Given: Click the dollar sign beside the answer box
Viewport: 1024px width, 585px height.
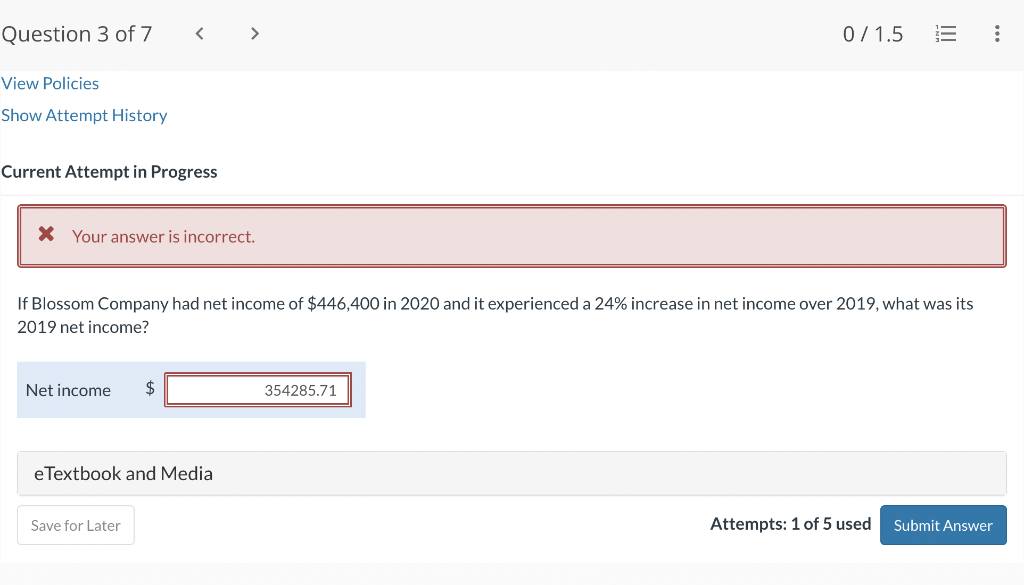Looking at the screenshot, I should (150, 389).
